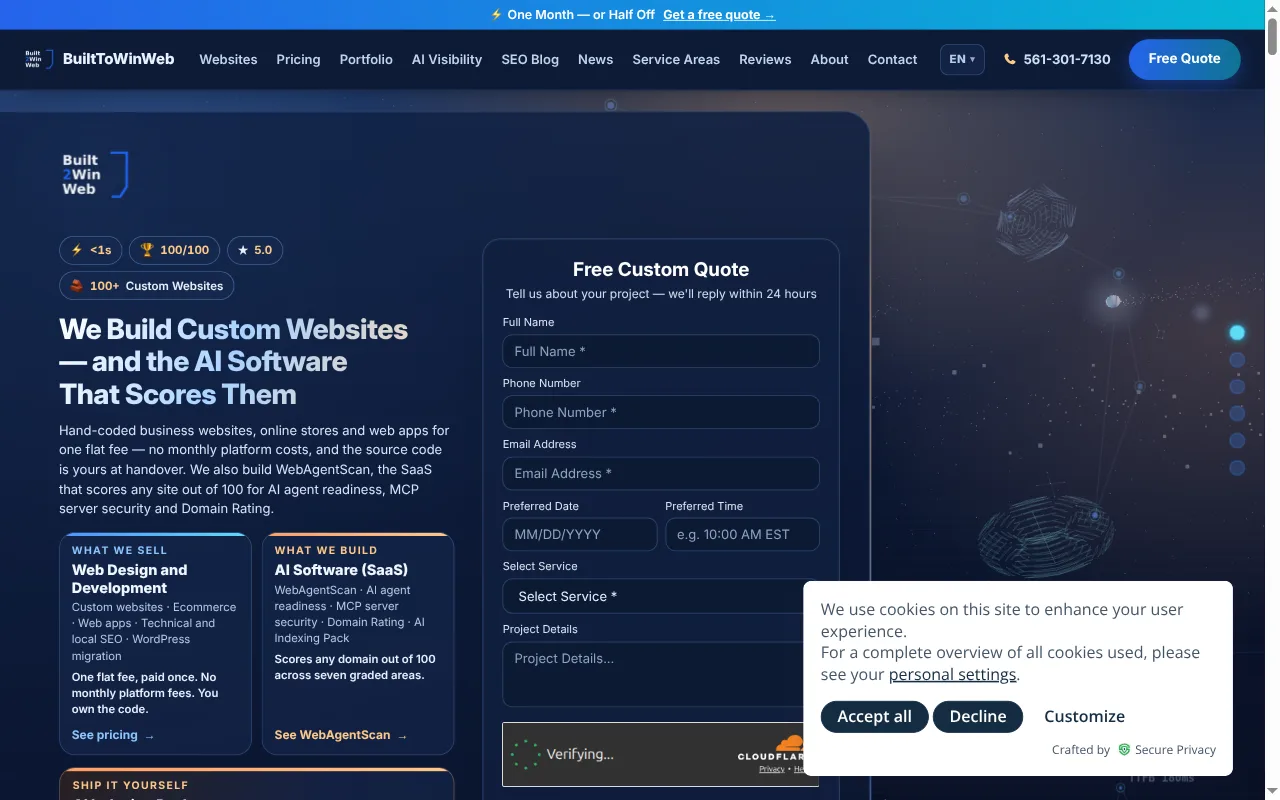Select the sixth section dot indicator
The image size is (1280, 800).
point(1237,468)
